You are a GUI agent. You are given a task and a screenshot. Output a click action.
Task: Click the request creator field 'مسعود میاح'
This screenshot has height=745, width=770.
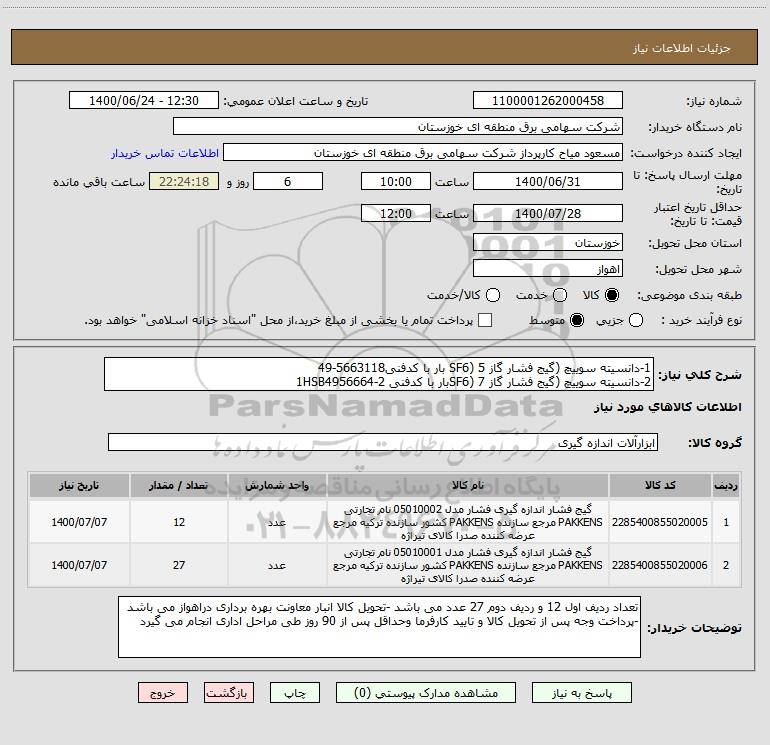pyautogui.click(x=423, y=153)
